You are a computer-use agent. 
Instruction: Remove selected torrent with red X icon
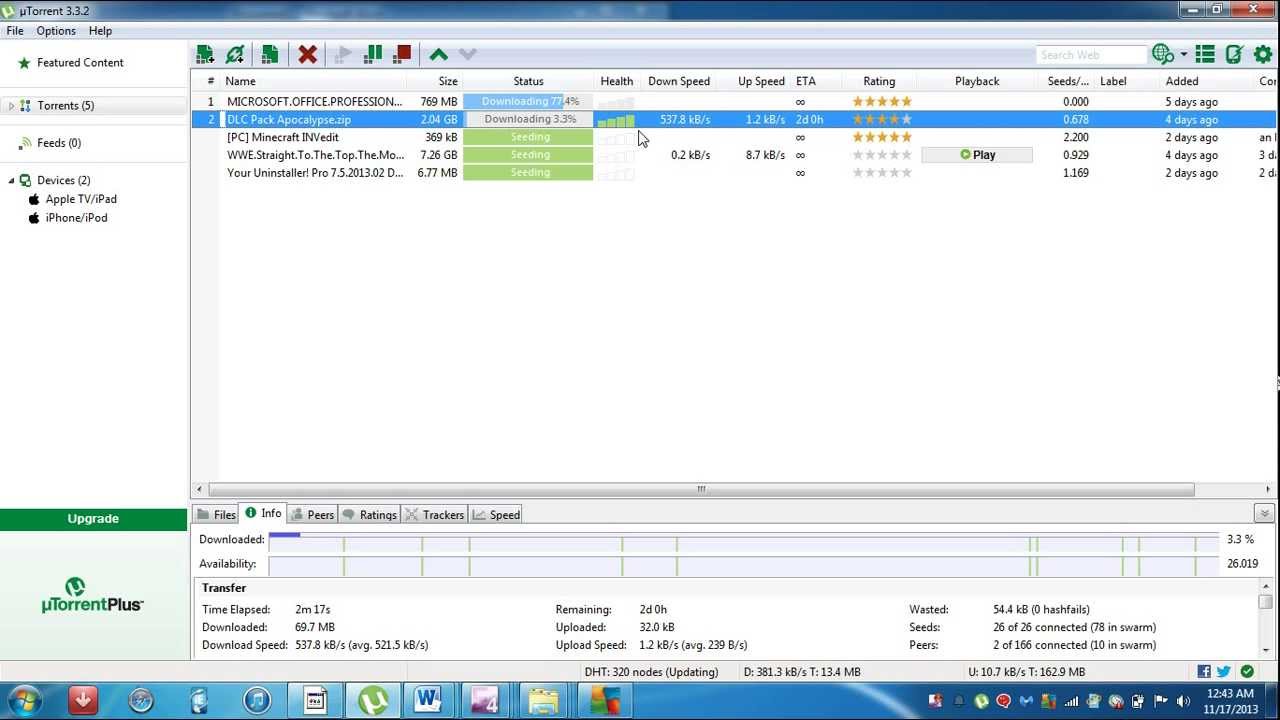tap(308, 54)
